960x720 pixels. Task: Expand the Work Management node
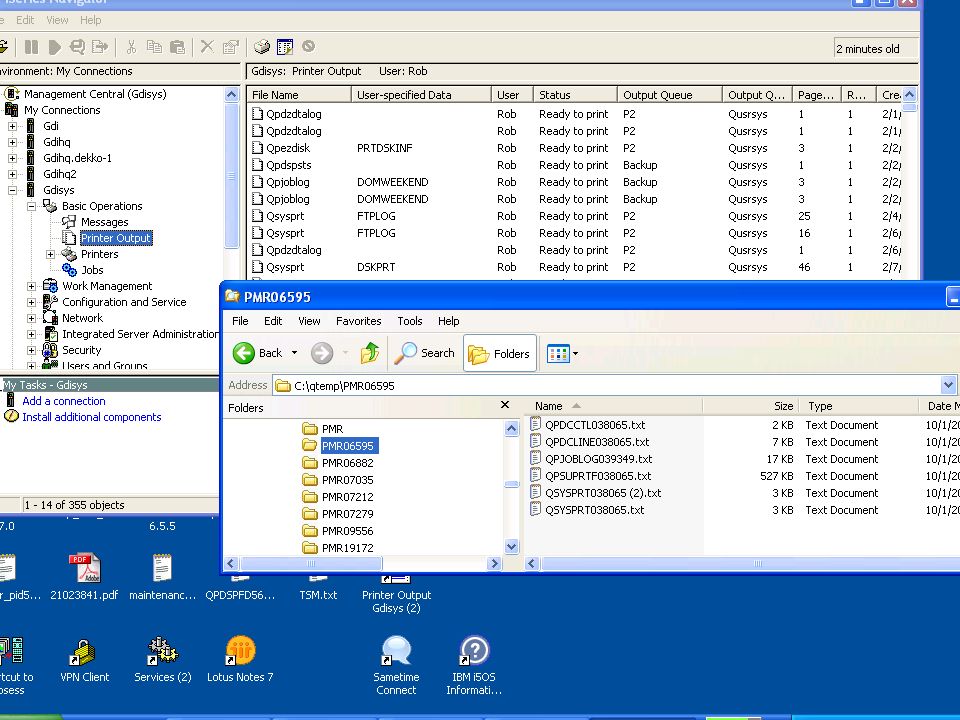[31, 286]
